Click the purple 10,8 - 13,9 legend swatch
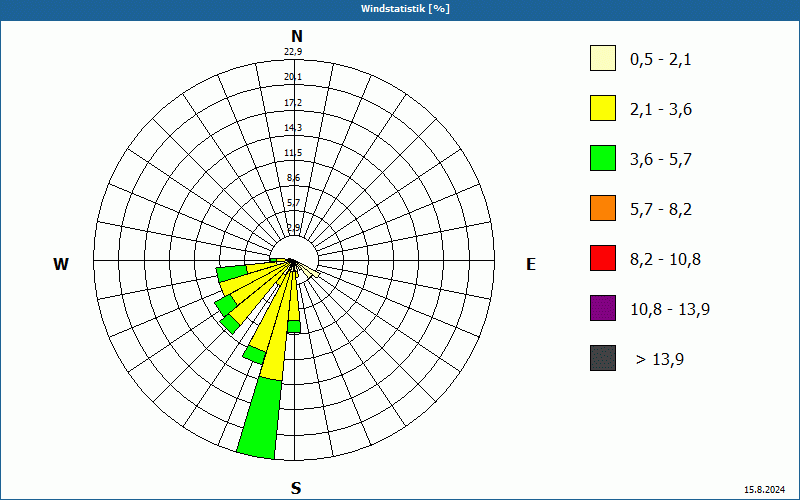 pos(603,308)
